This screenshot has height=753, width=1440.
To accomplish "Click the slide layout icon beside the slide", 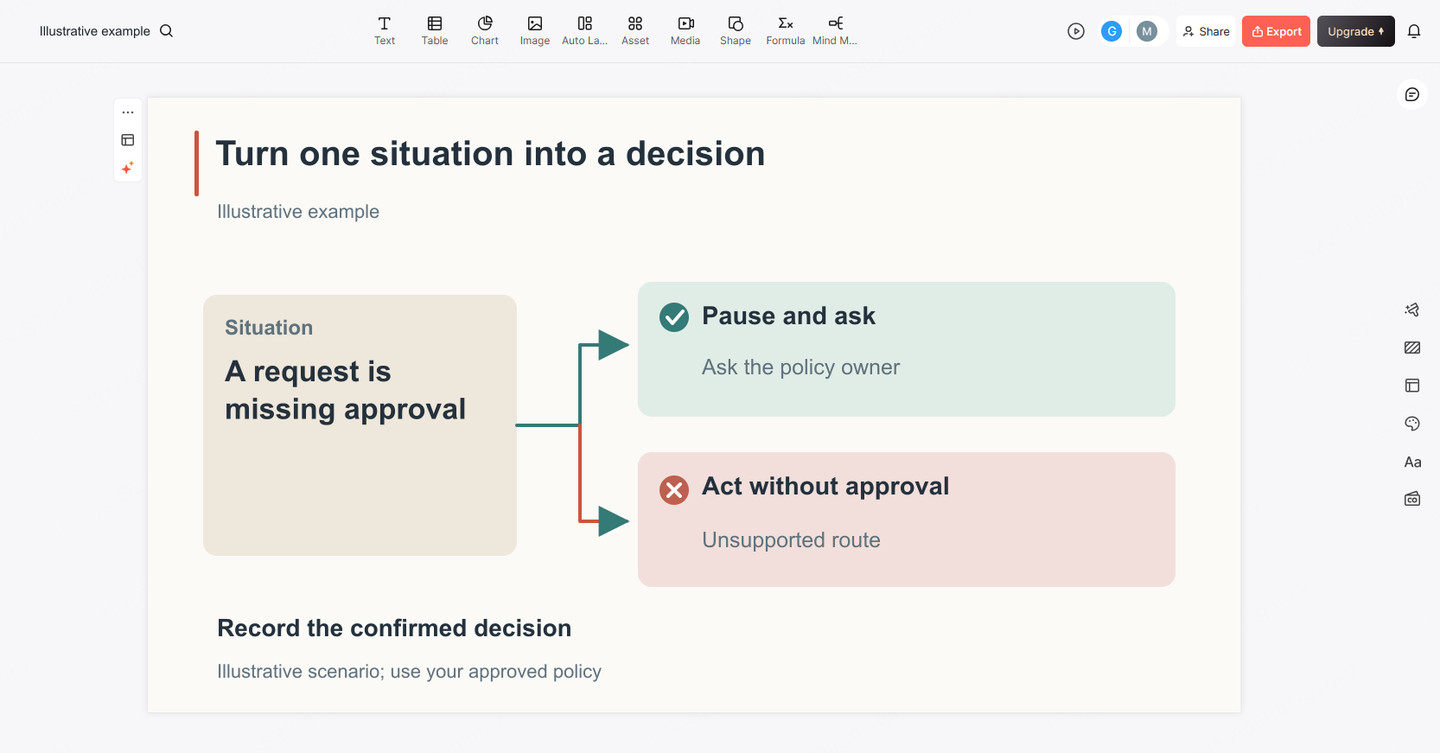I will [128, 140].
